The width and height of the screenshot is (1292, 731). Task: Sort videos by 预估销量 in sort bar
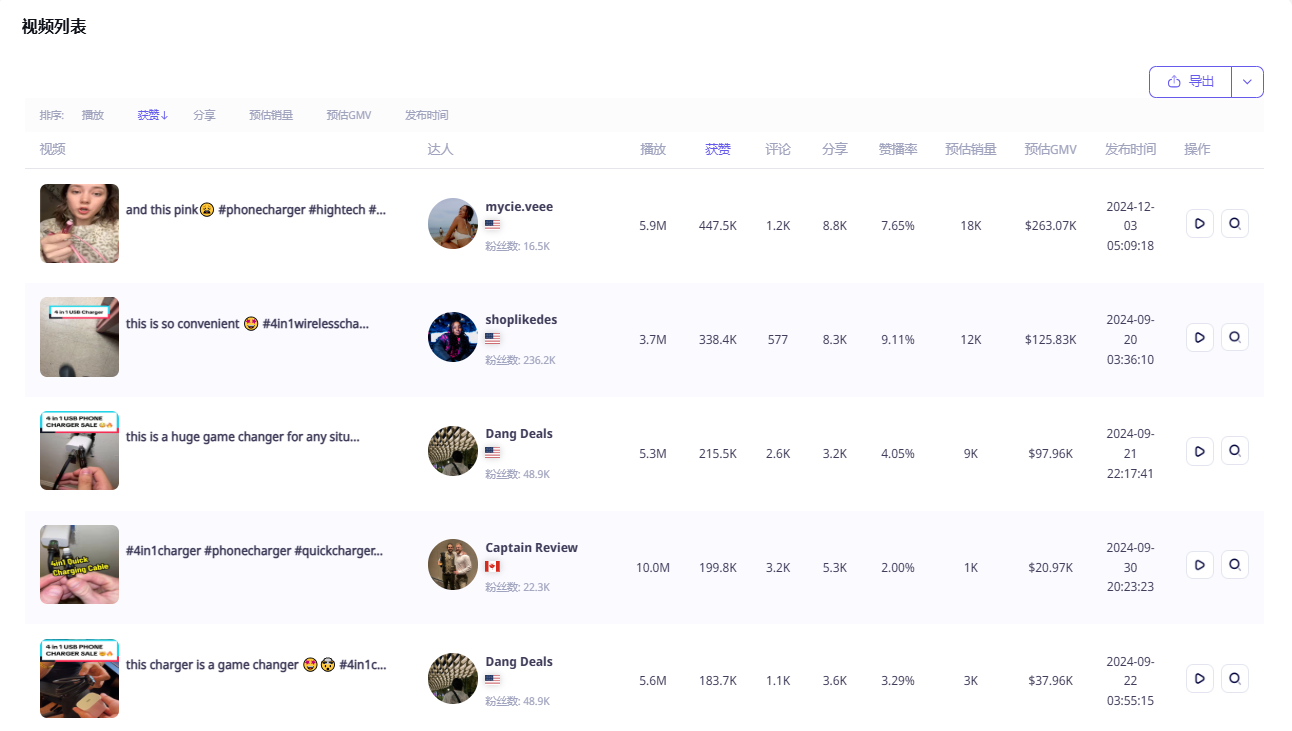click(x=271, y=115)
